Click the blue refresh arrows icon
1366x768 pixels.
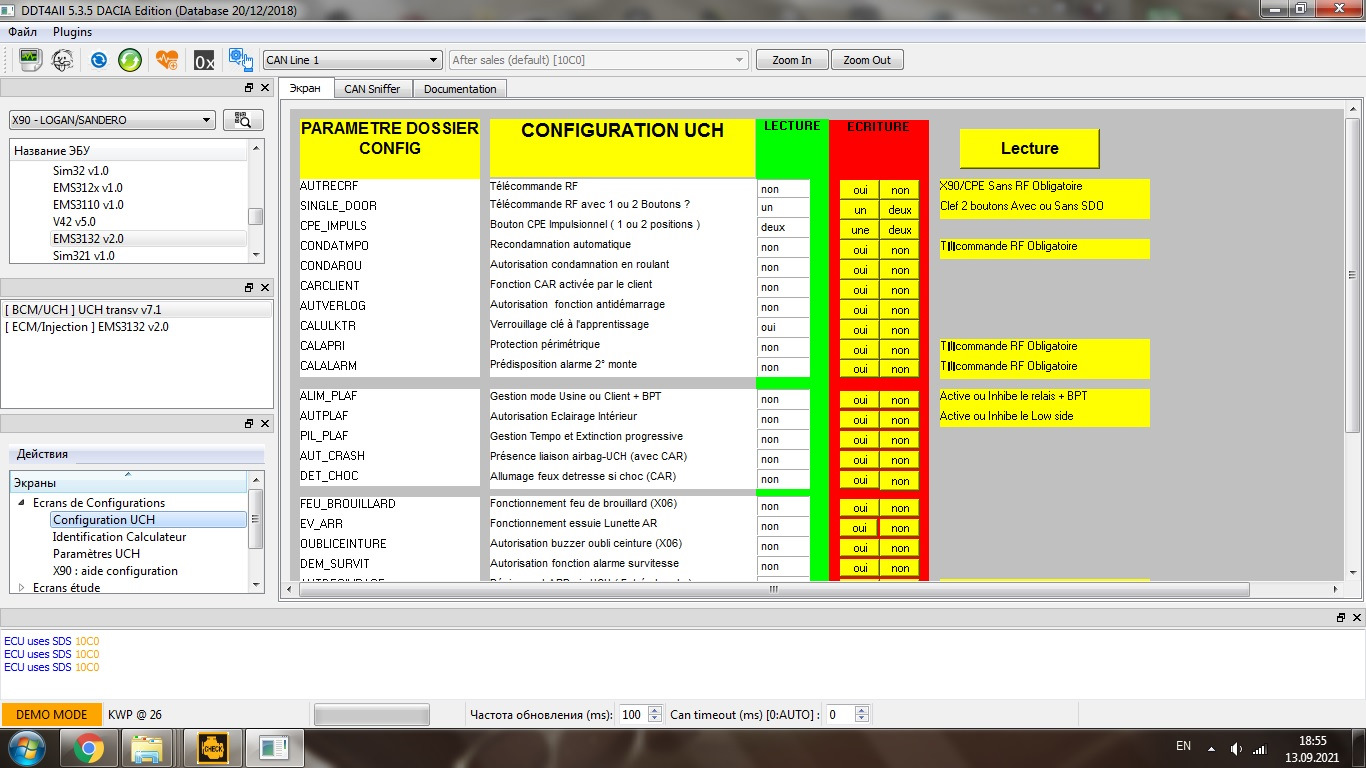pos(98,60)
